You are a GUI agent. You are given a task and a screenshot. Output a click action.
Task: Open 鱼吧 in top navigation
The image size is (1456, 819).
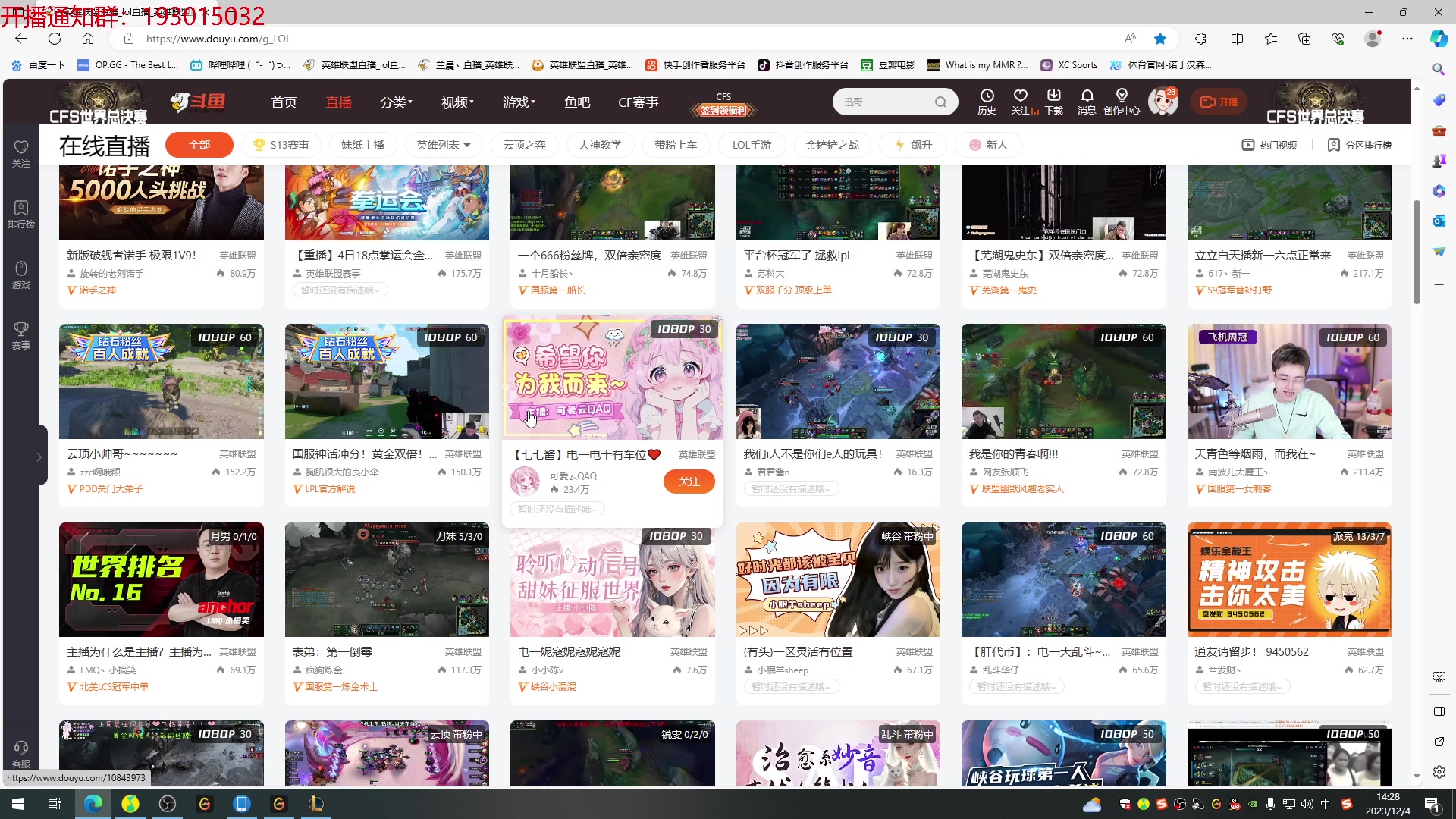coord(576,102)
